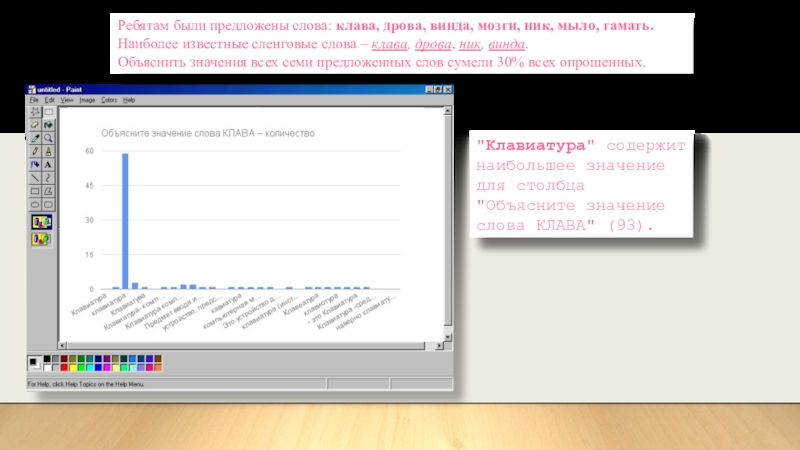
Task: Pick the Ellipse shape tool
Action: 35,203
